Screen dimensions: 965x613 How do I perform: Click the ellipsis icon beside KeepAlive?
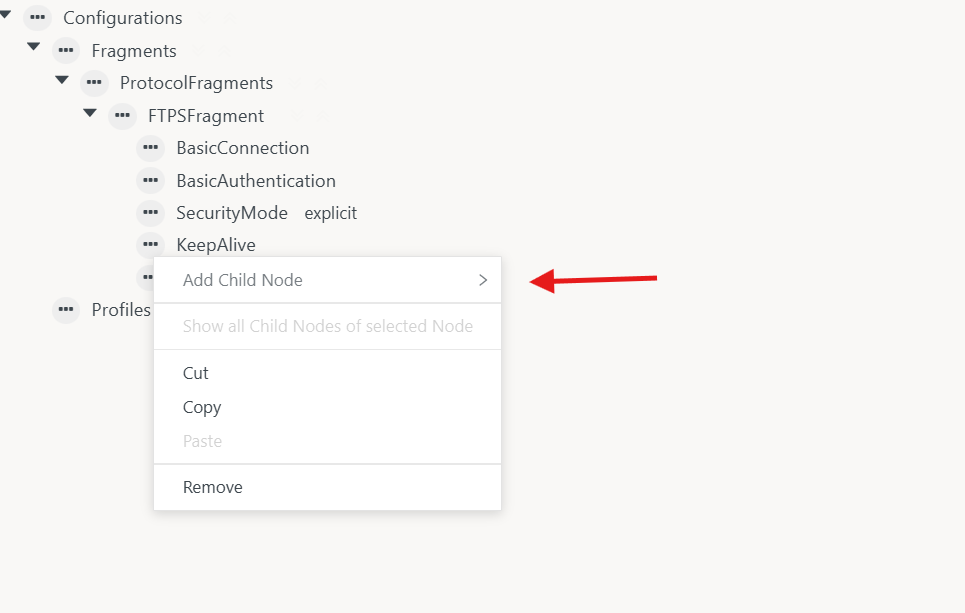tap(150, 245)
